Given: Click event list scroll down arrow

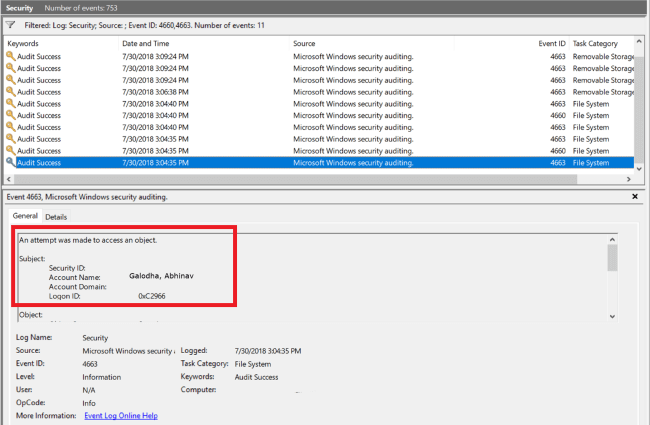Looking at the screenshot, I should click(x=639, y=168).
